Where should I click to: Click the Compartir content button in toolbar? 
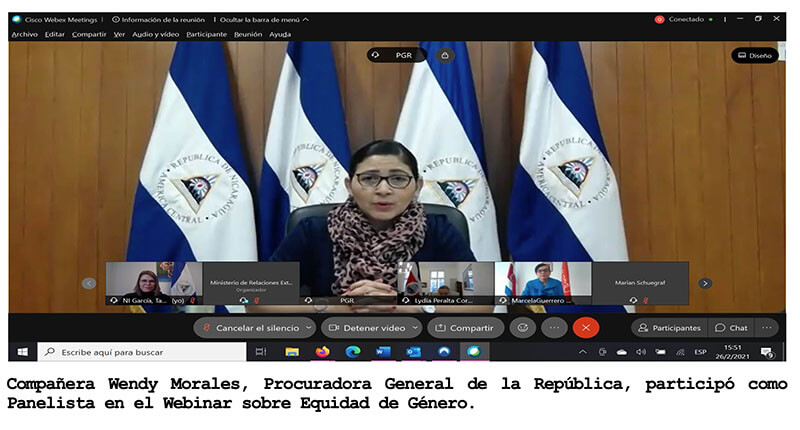465,328
